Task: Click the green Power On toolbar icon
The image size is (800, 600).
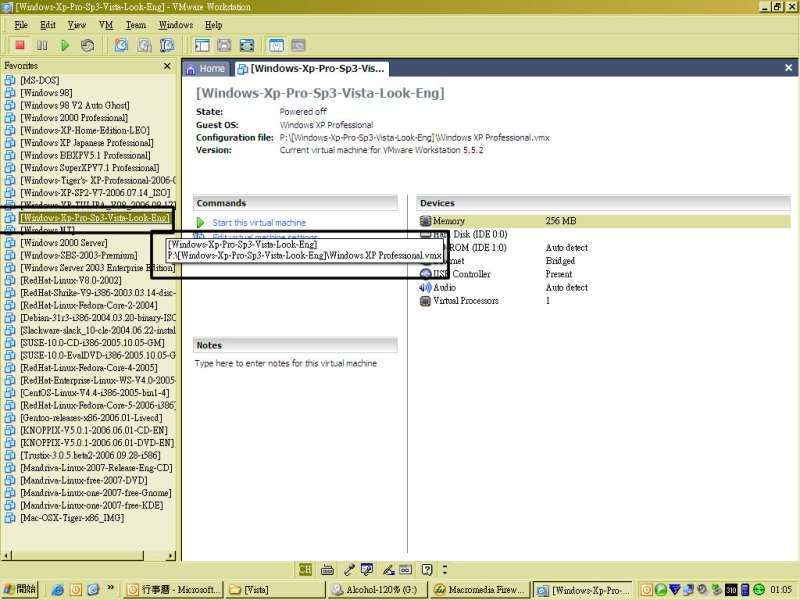Action: (65, 45)
